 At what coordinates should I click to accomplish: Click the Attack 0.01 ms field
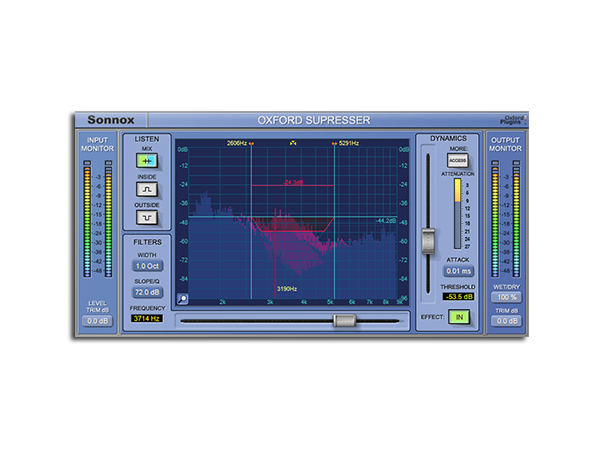[458, 271]
